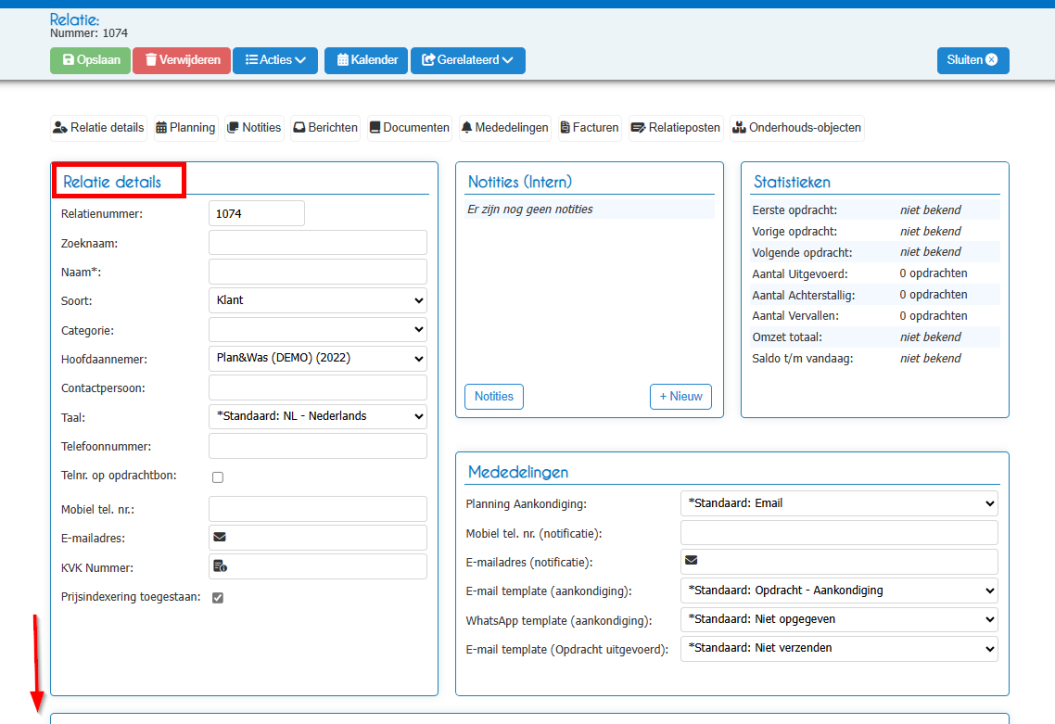Save the relation with Opslaan

[x=90, y=60]
